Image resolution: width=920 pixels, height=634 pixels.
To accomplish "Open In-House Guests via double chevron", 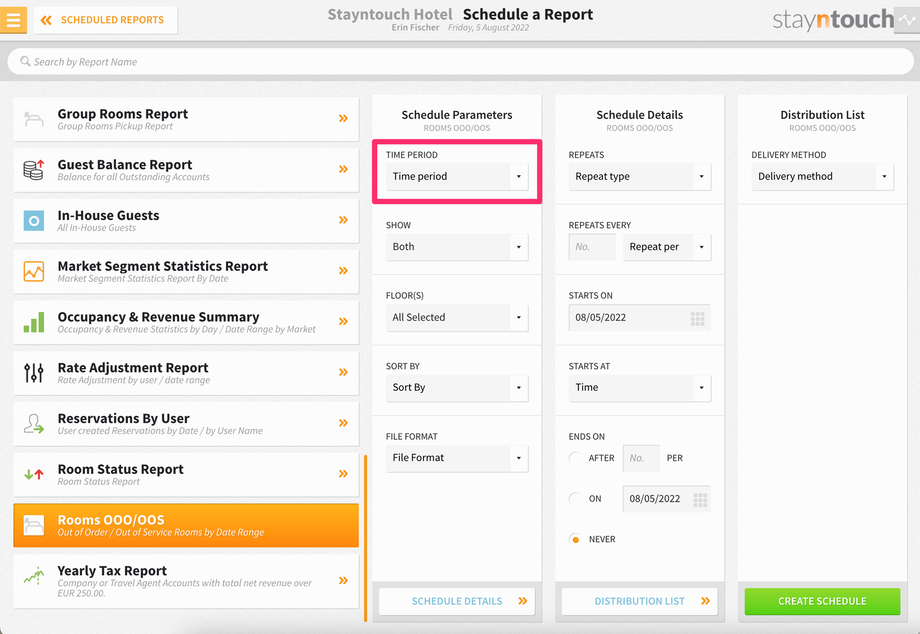I will tap(343, 220).
